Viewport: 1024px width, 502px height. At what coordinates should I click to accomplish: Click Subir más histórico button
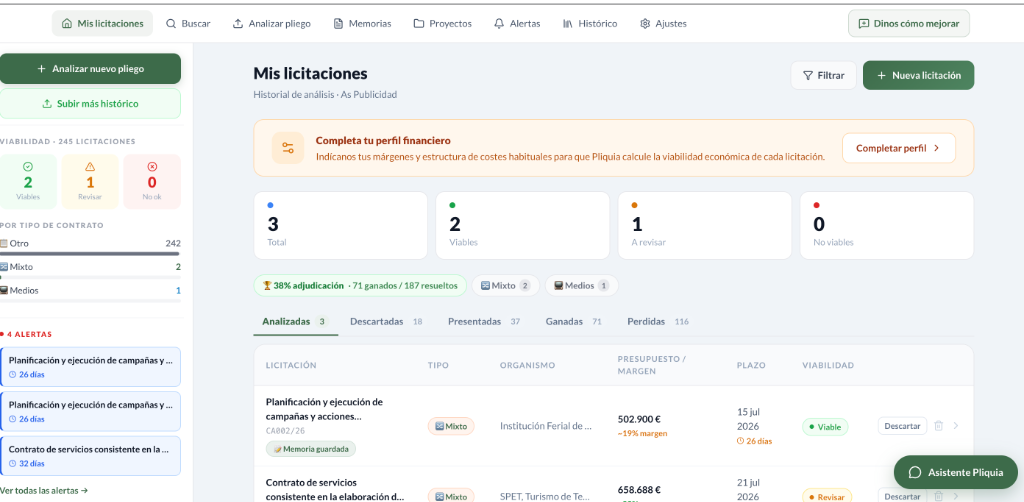[x=90, y=104]
